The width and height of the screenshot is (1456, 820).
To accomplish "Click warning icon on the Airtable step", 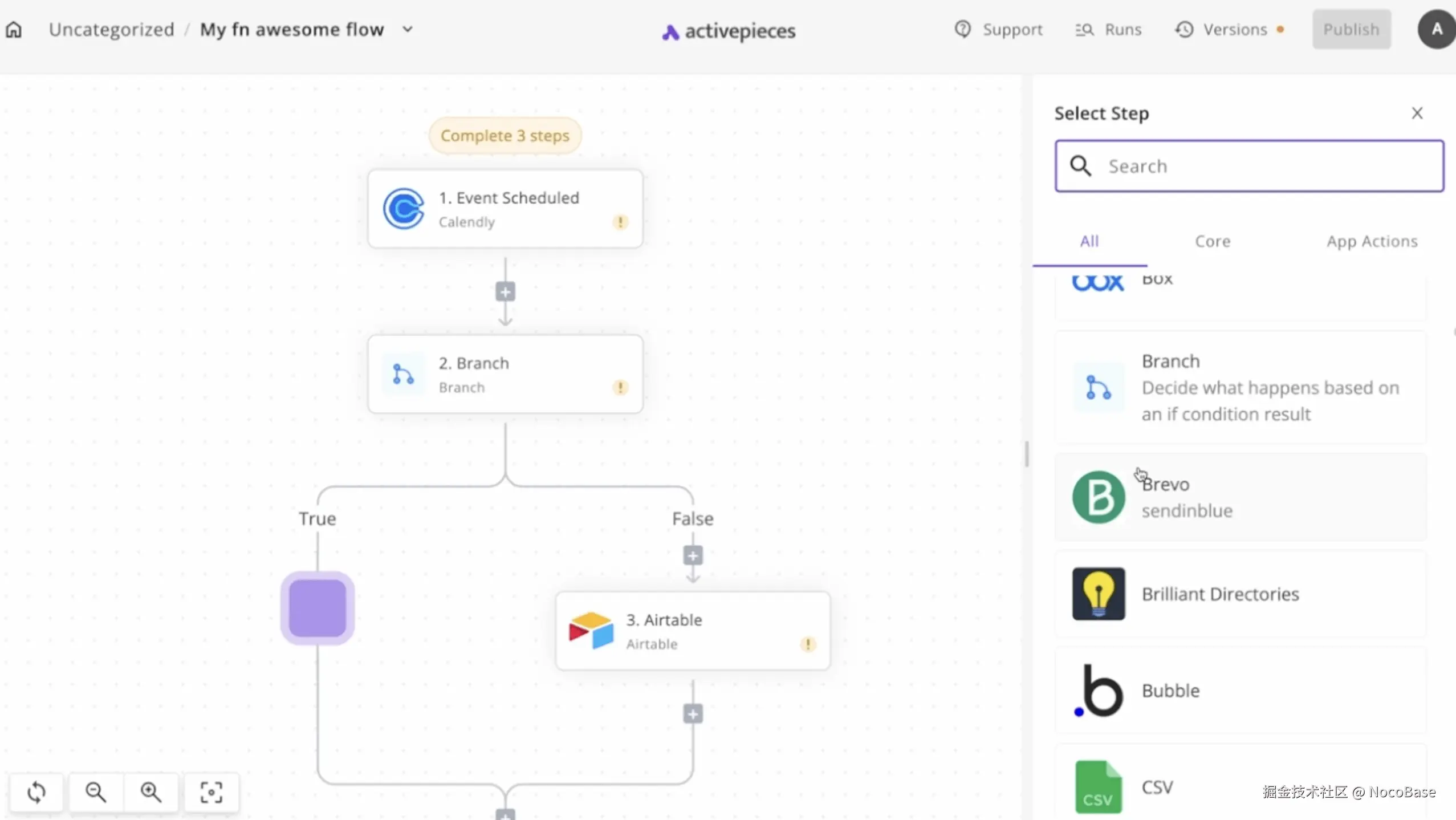I will [x=808, y=644].
